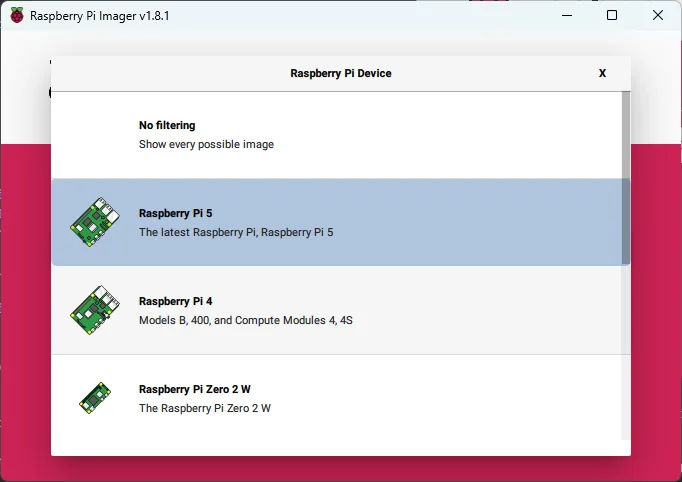The width and height of the screenshot is (682, 482).
Task: Click the Raspberry Pi 4 board icon
Action: pyautogui.click(x=93, y=310)
